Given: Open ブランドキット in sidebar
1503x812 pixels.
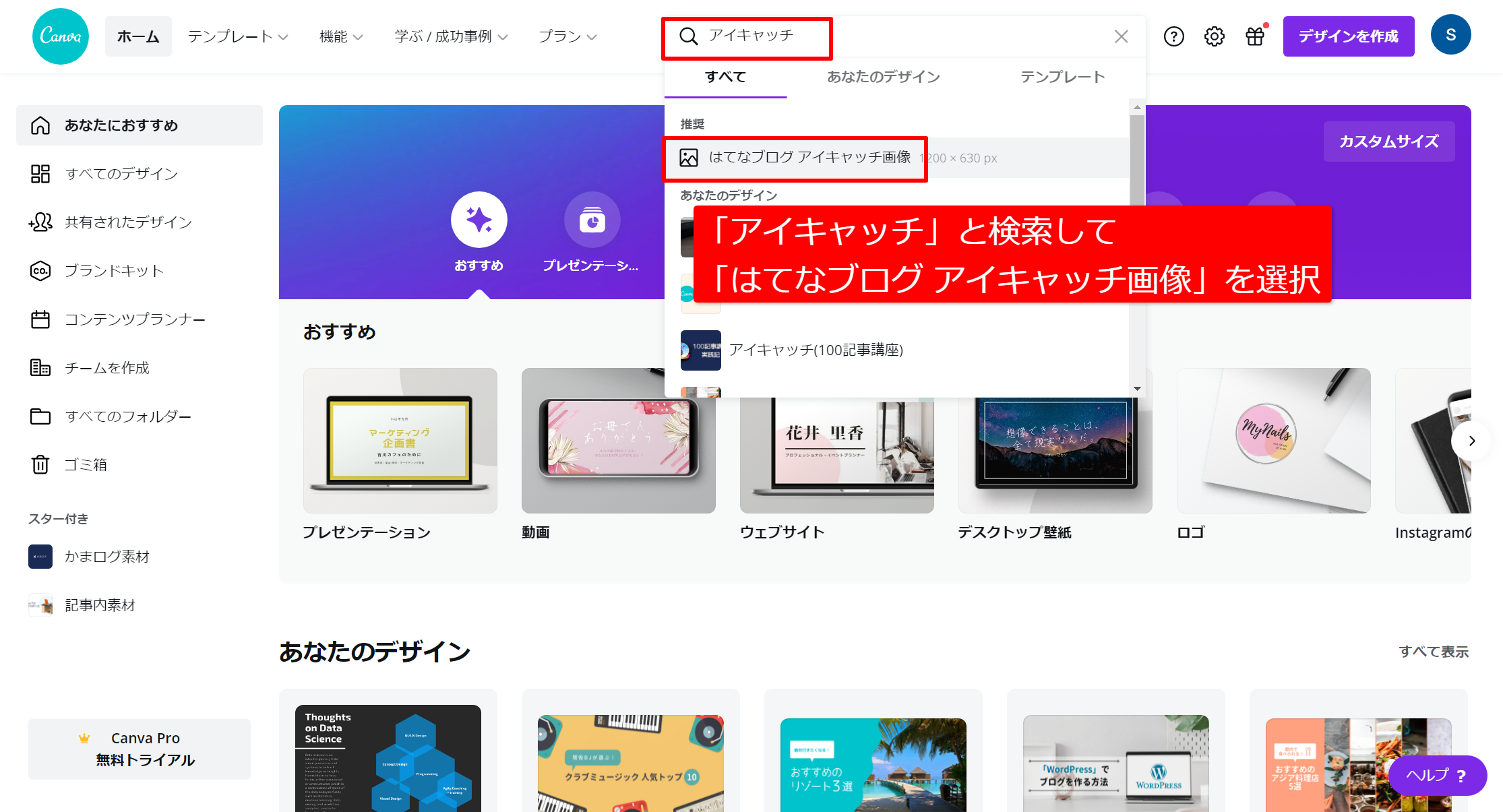Looking at the screenshot, I should click(140, 271).
